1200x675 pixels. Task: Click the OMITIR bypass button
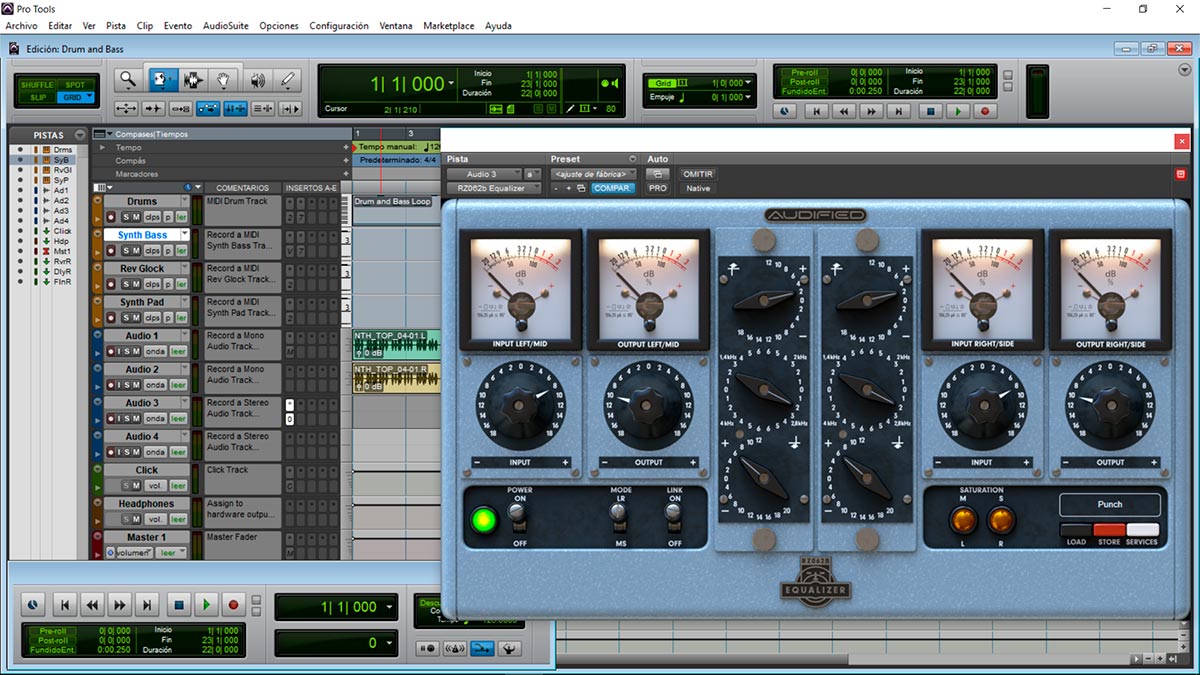pyautogui.click(x=697, y=174)
